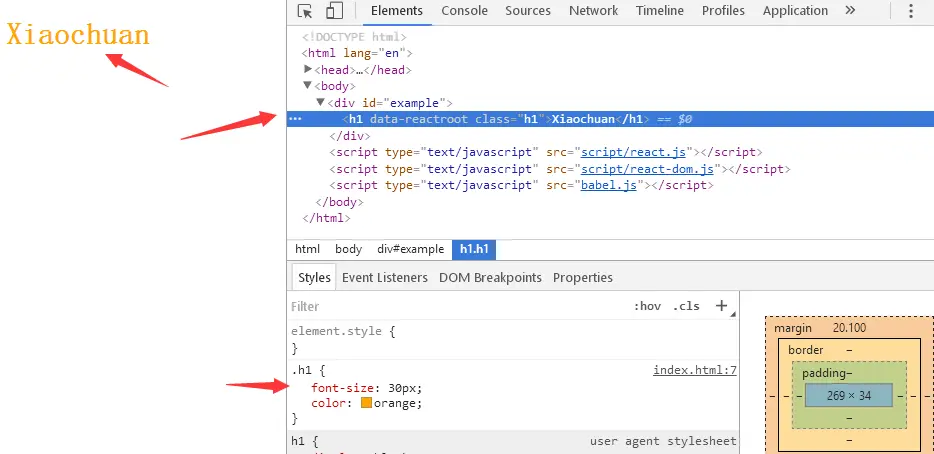
Task: Switch to the Sources tab
Action: point(528,11)
